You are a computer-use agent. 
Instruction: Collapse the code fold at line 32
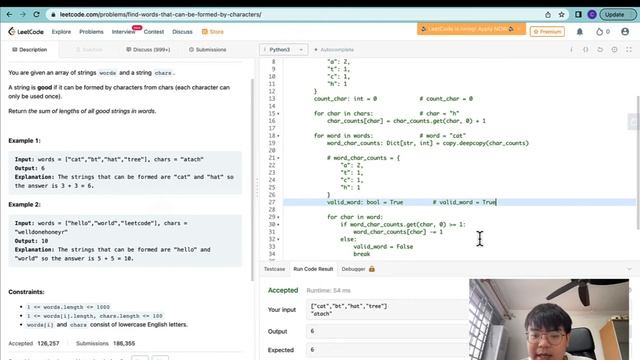278,239
